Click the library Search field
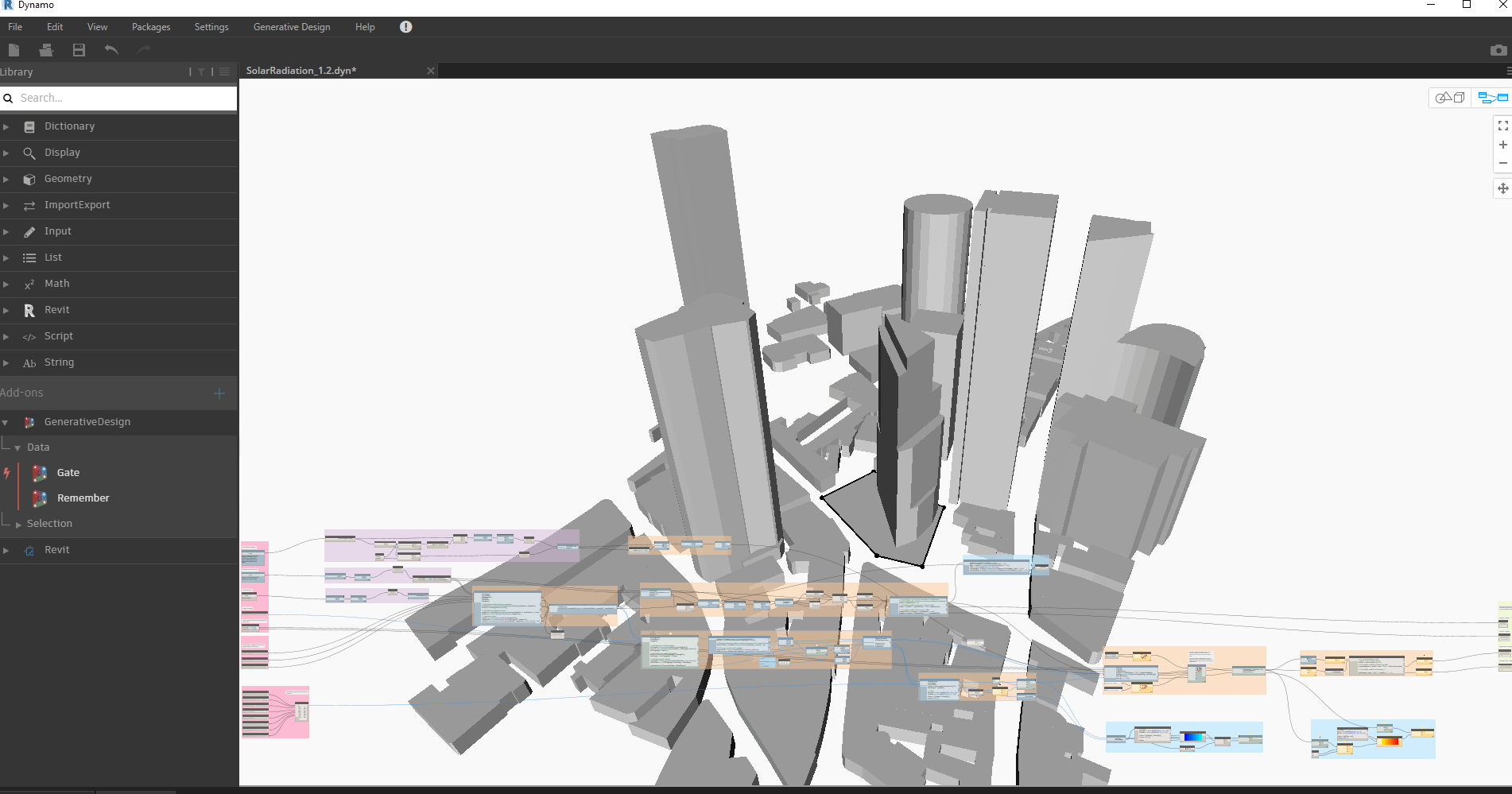This screenshot has height=794, width=1512. [119, 97]
